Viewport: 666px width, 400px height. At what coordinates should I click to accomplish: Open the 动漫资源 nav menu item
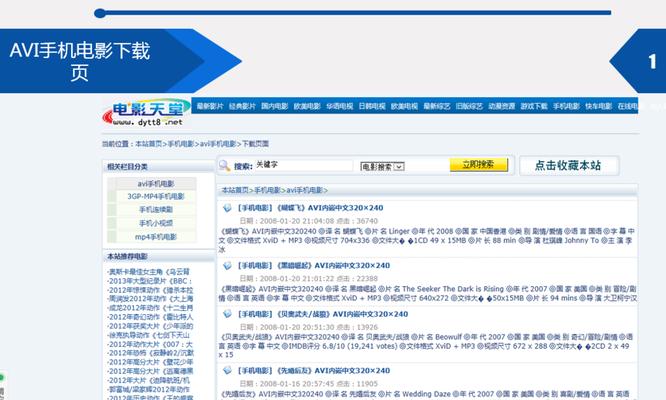pos(502,106)
